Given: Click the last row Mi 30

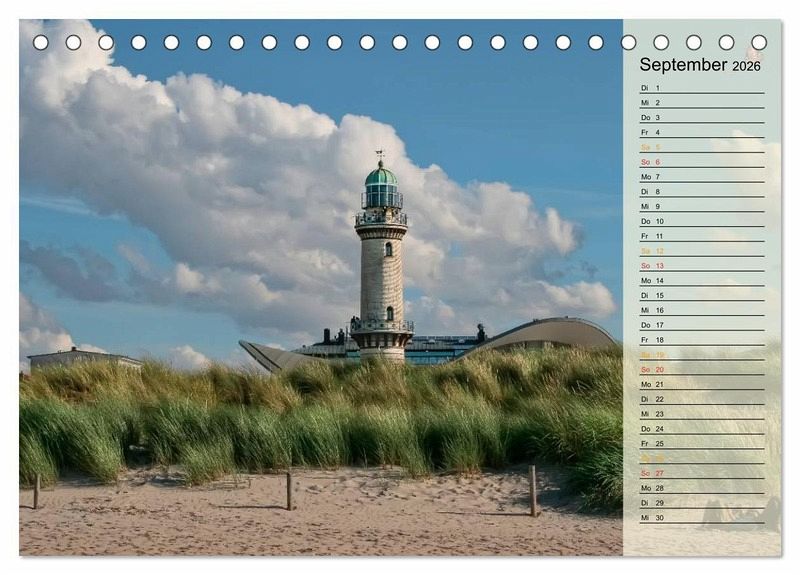Looking at the screenshot, I should [x=701, y=518].
